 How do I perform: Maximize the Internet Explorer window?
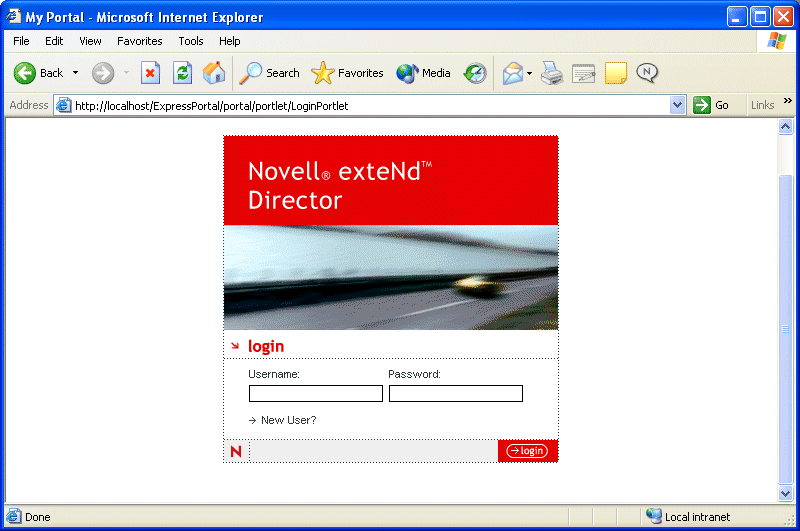click(x=760, y=17)
